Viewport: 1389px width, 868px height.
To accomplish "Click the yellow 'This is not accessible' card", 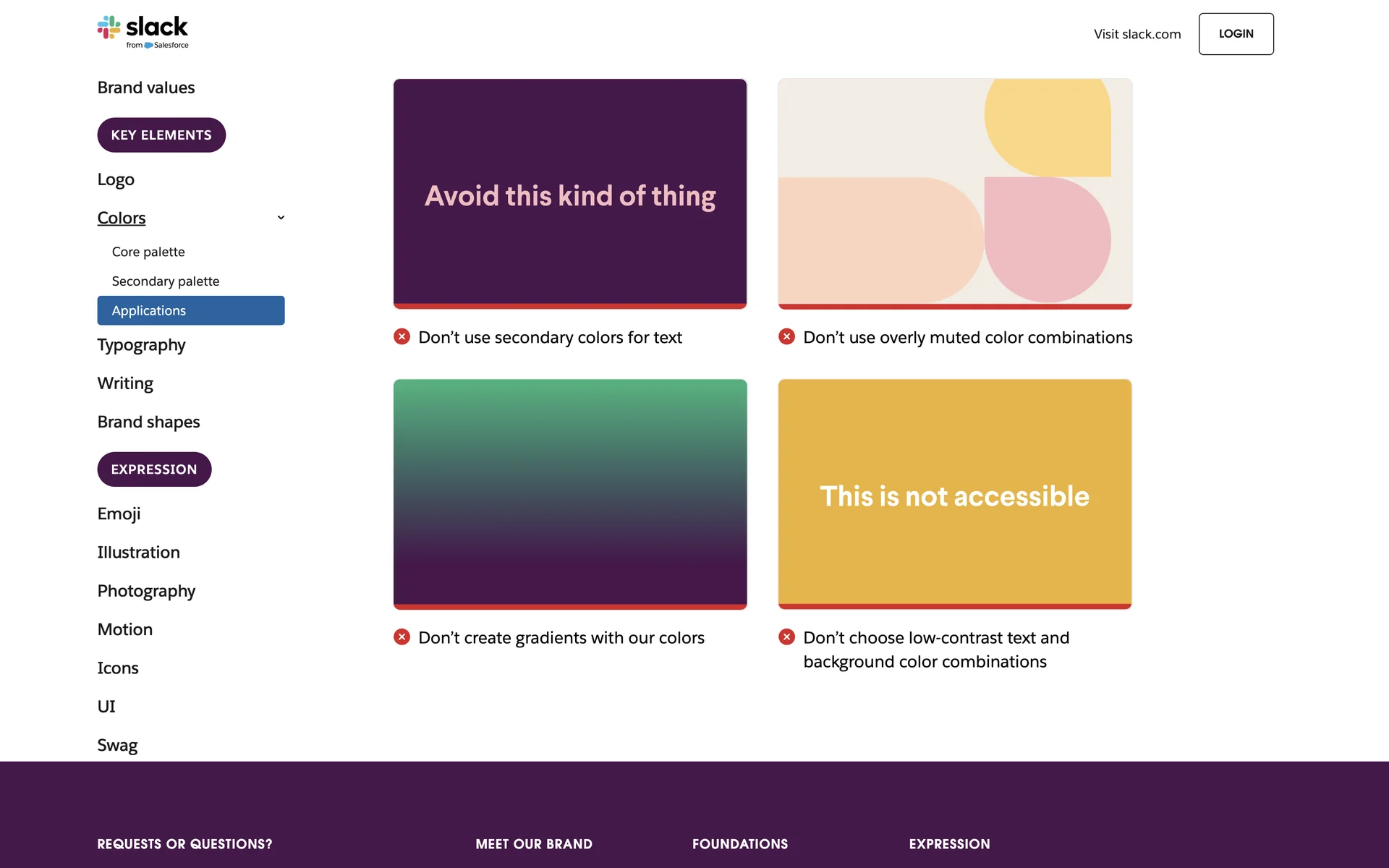I will point(955,493).
